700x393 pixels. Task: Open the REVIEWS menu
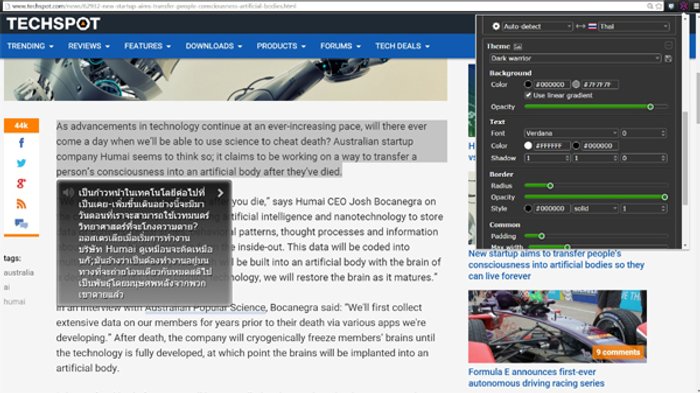[x=89, y=46]
